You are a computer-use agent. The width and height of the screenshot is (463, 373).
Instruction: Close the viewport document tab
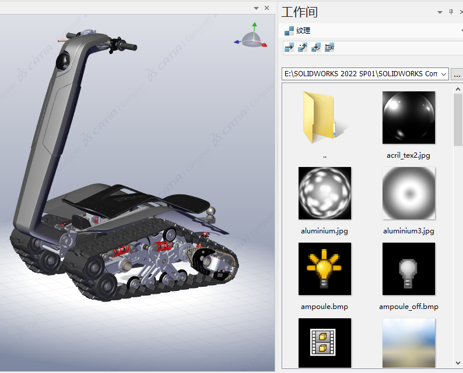pos(267,8)
